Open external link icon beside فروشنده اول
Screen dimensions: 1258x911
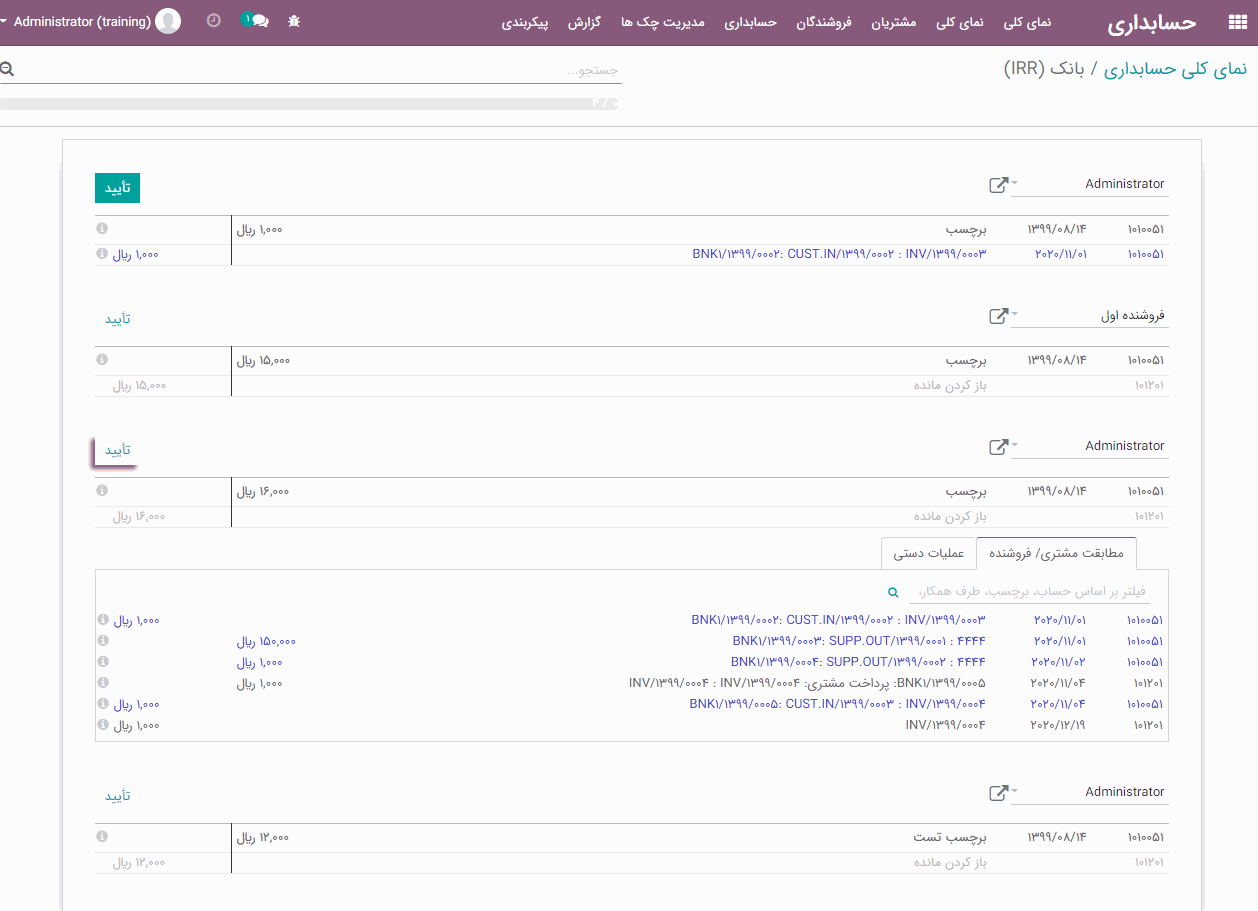[998, 316]
